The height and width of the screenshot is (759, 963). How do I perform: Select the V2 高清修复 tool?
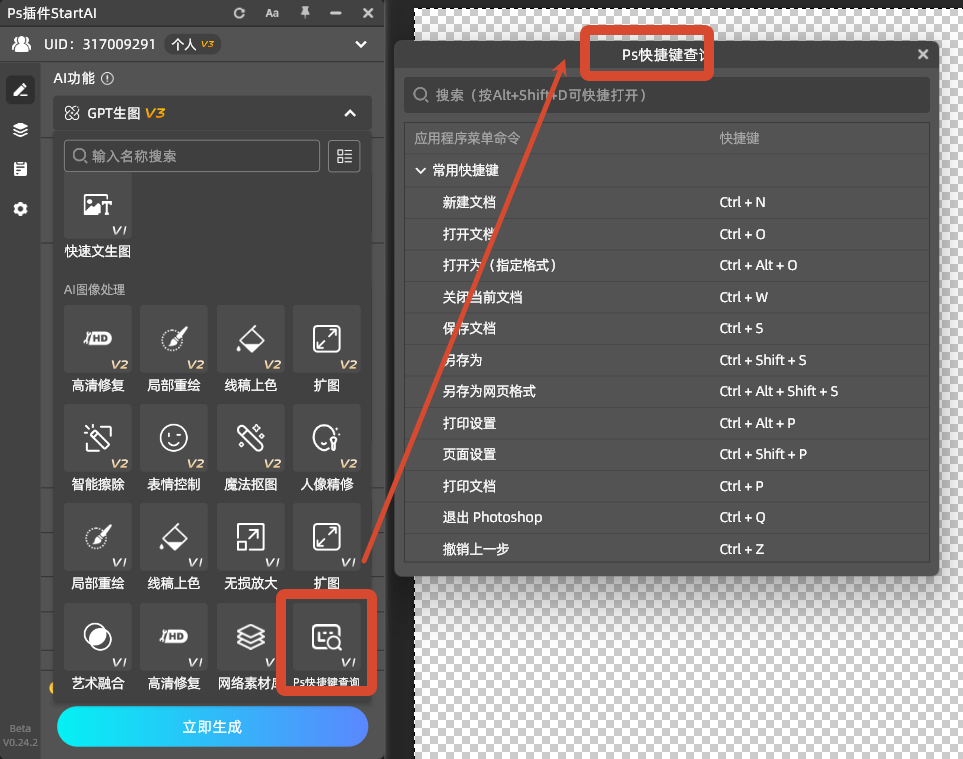(98, 349)
